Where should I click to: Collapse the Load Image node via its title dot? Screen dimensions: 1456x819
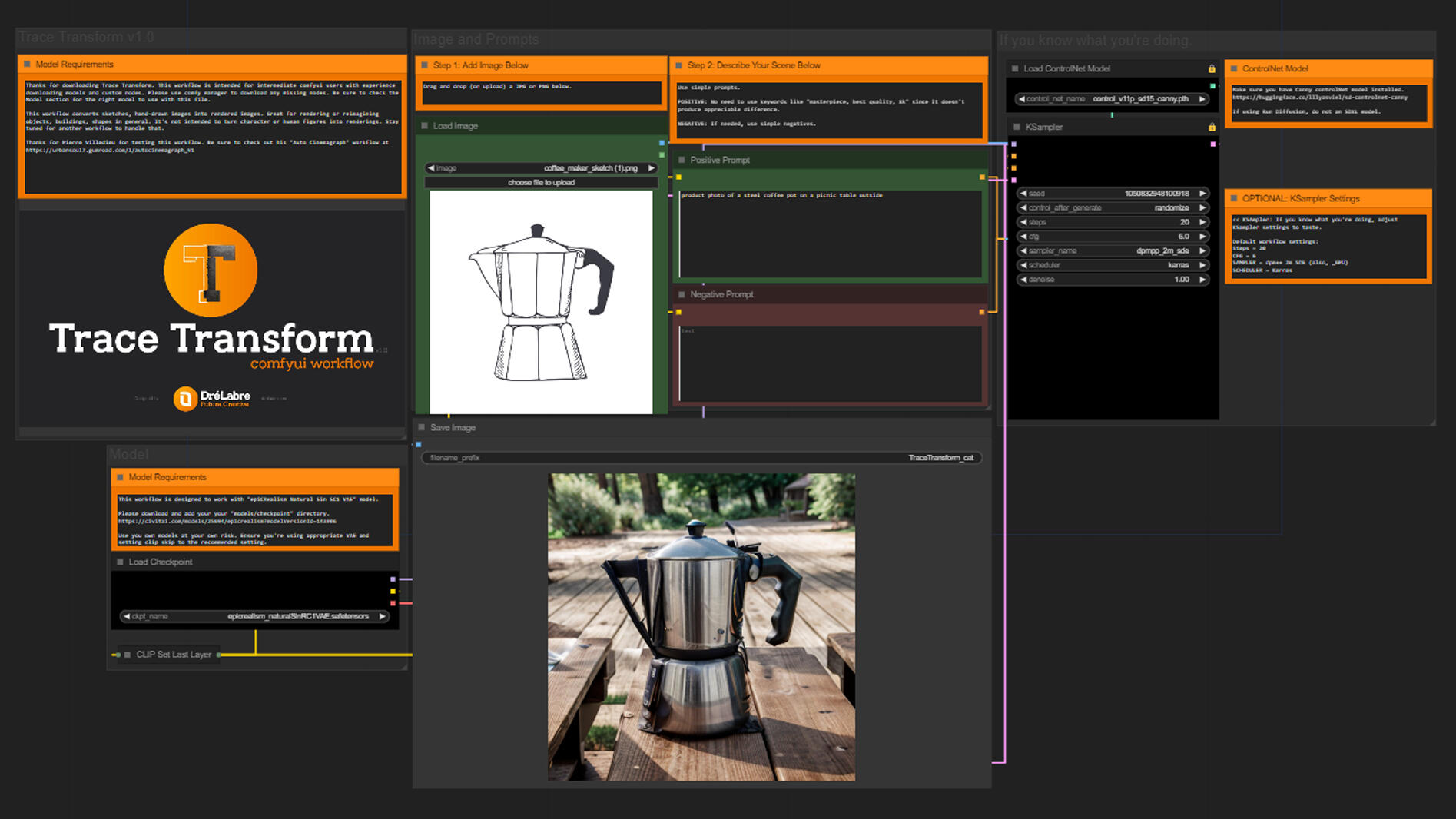(424, 126)
